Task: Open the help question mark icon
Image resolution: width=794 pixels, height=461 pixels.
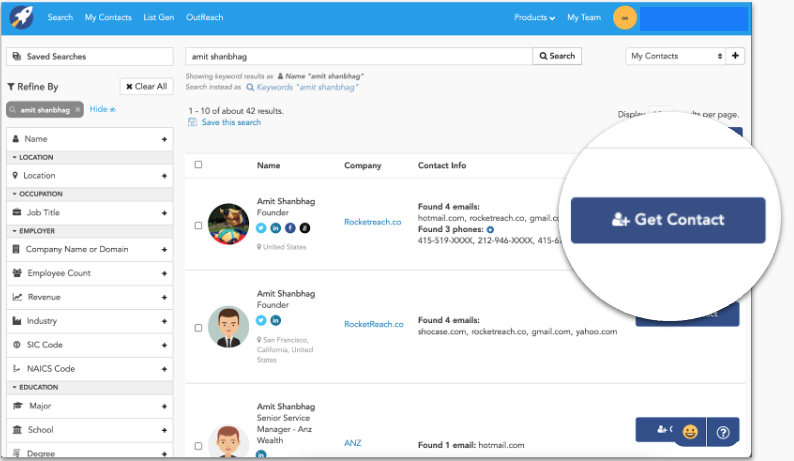Action: (x=723, y=432)
